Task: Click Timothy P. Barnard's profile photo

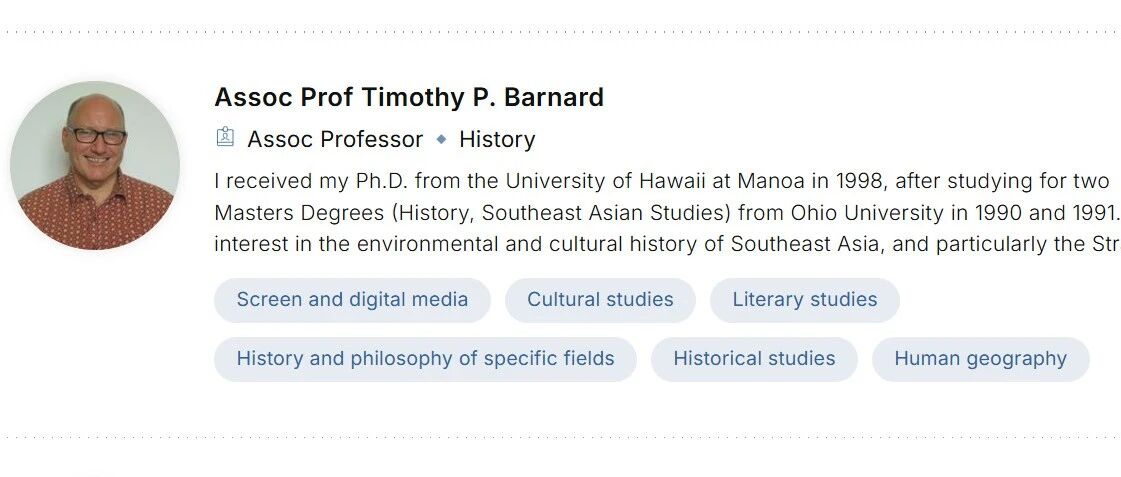Action: pos(95,165)
